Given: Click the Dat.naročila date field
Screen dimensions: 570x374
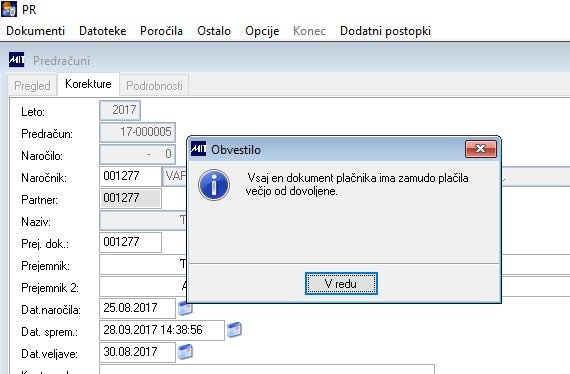Looking at the screenshot, I should 137,308.
